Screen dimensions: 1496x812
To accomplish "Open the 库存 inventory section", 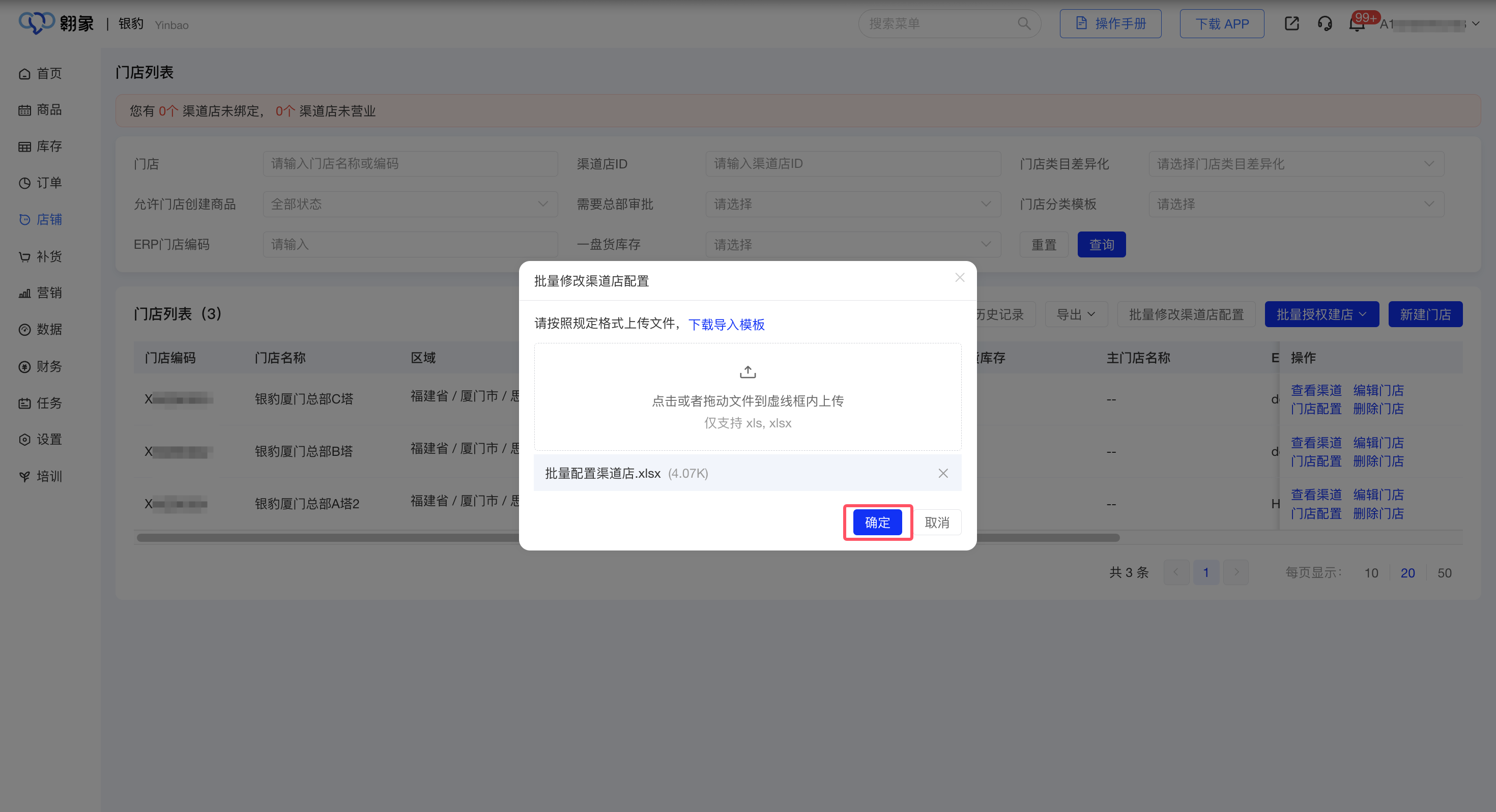I will coord(49,146).
